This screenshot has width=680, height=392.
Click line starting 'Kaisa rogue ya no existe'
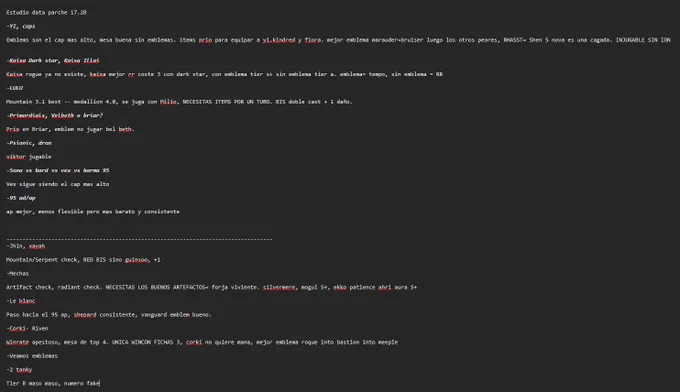224,74
